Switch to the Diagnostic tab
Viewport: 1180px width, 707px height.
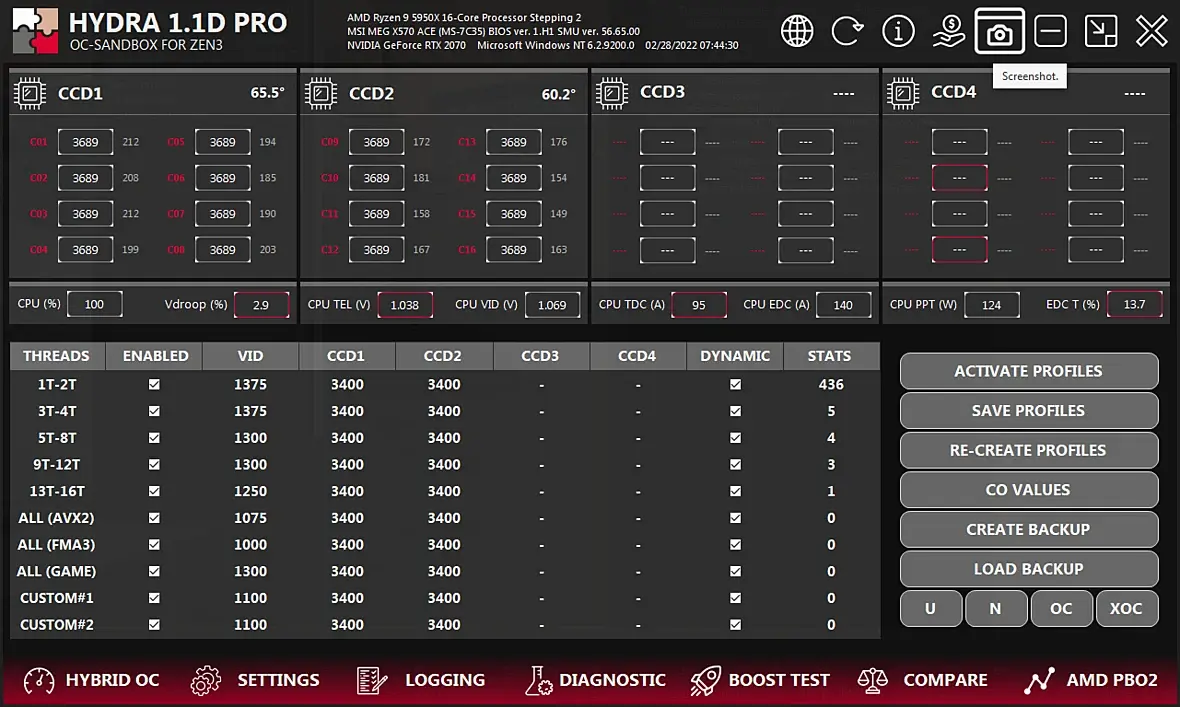595,680
